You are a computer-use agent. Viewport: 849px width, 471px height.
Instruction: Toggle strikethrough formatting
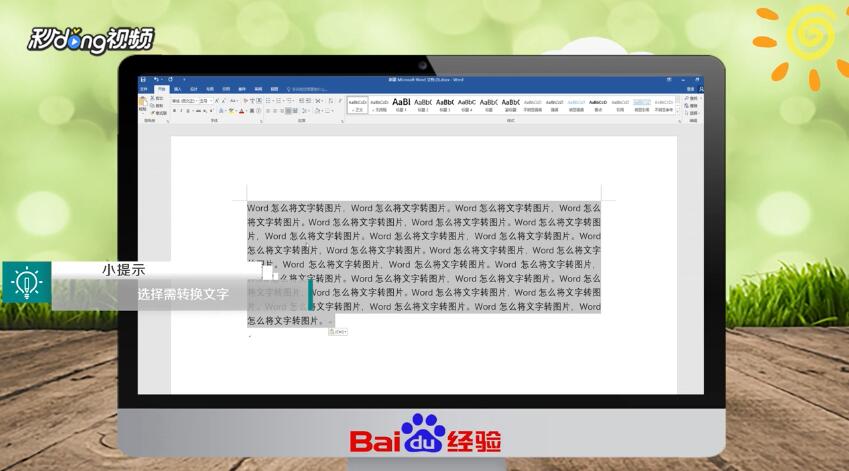pyautogui.click(x=198, y=111)
